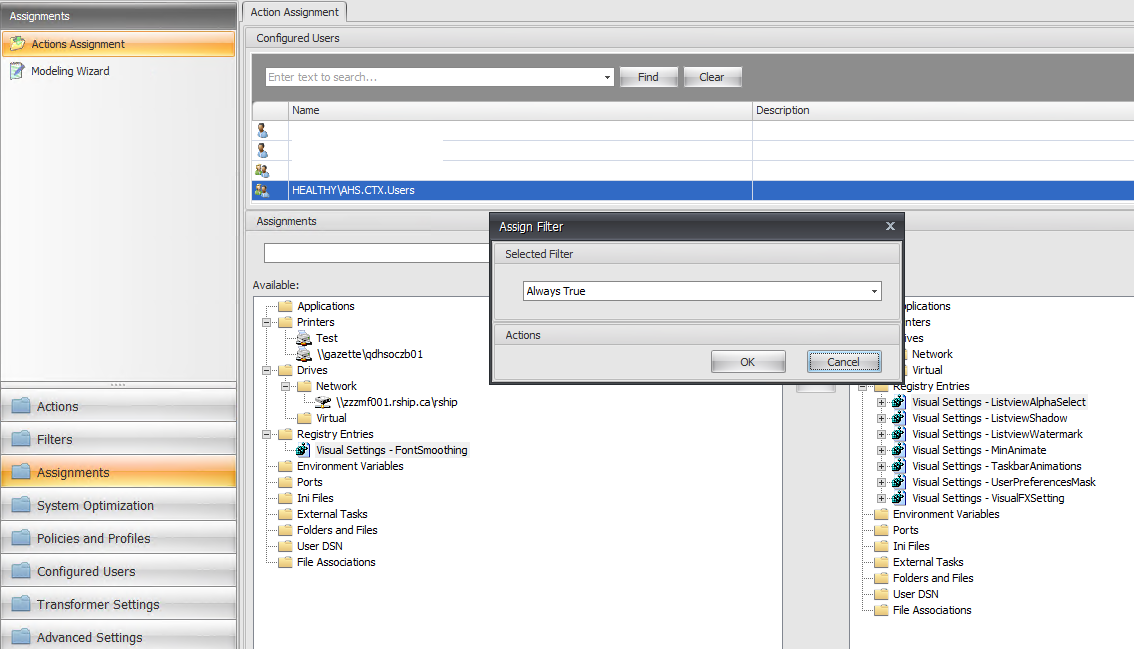Click the Name column header
The height and width of the screenshot is (649, 1134).
(x=520, y=110)
